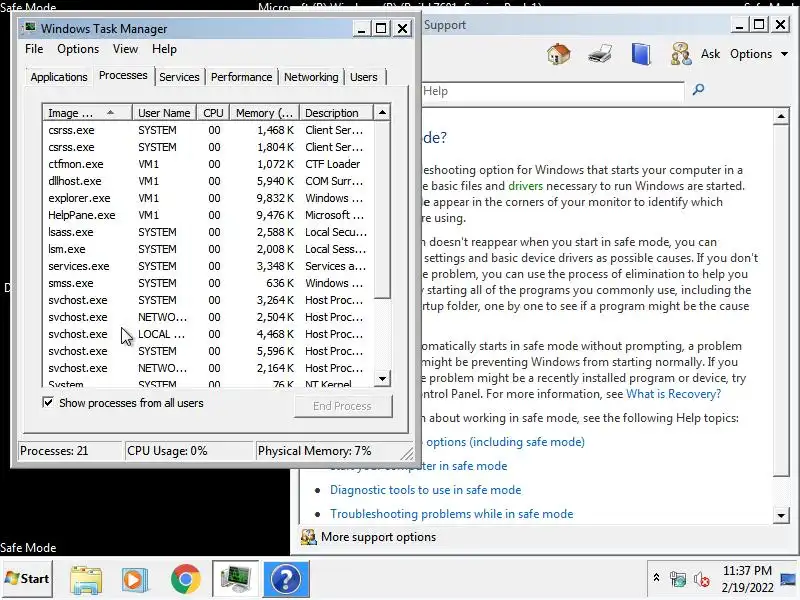Open the 'drivers' glossary link

[x=526, y=186]
